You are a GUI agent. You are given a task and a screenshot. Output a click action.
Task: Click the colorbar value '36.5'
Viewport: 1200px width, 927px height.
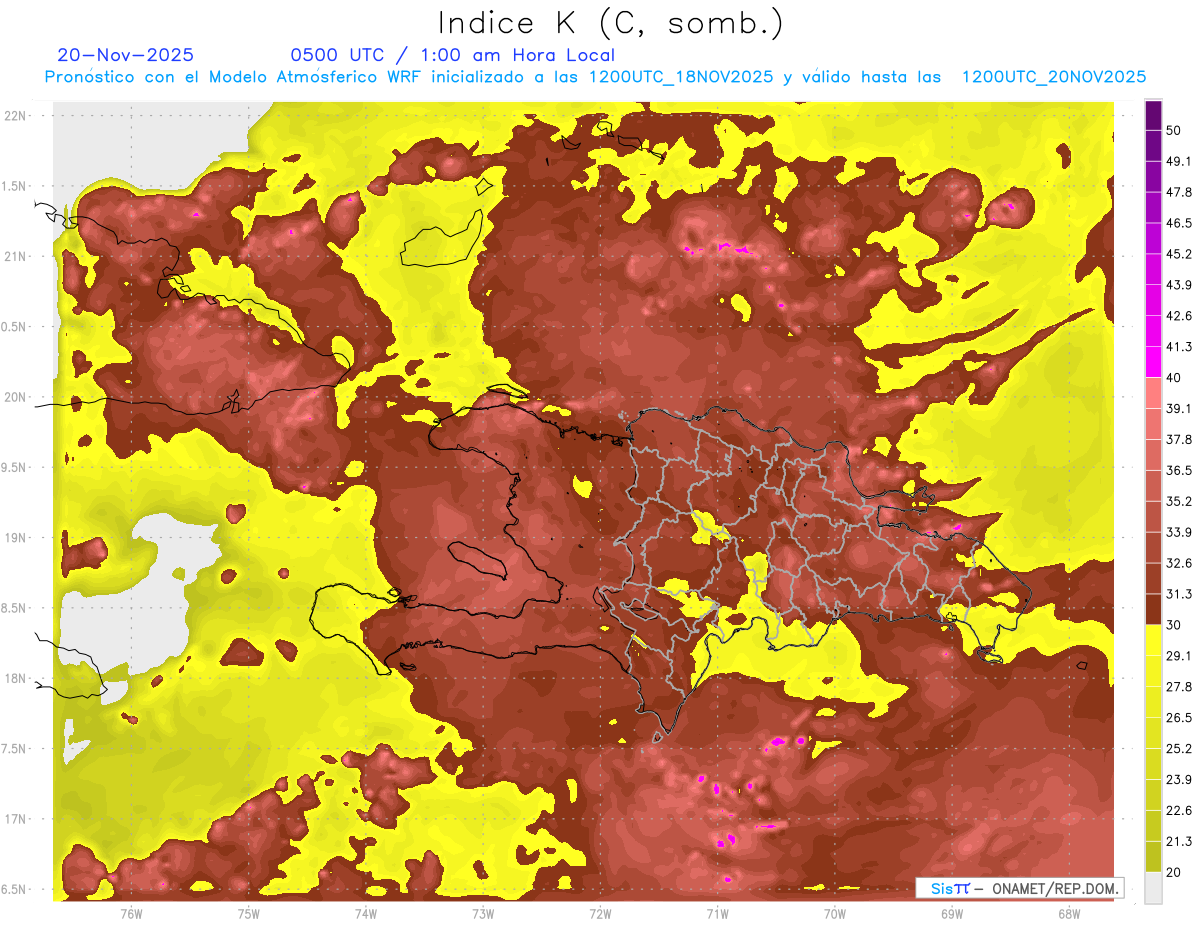[1178, 470]
